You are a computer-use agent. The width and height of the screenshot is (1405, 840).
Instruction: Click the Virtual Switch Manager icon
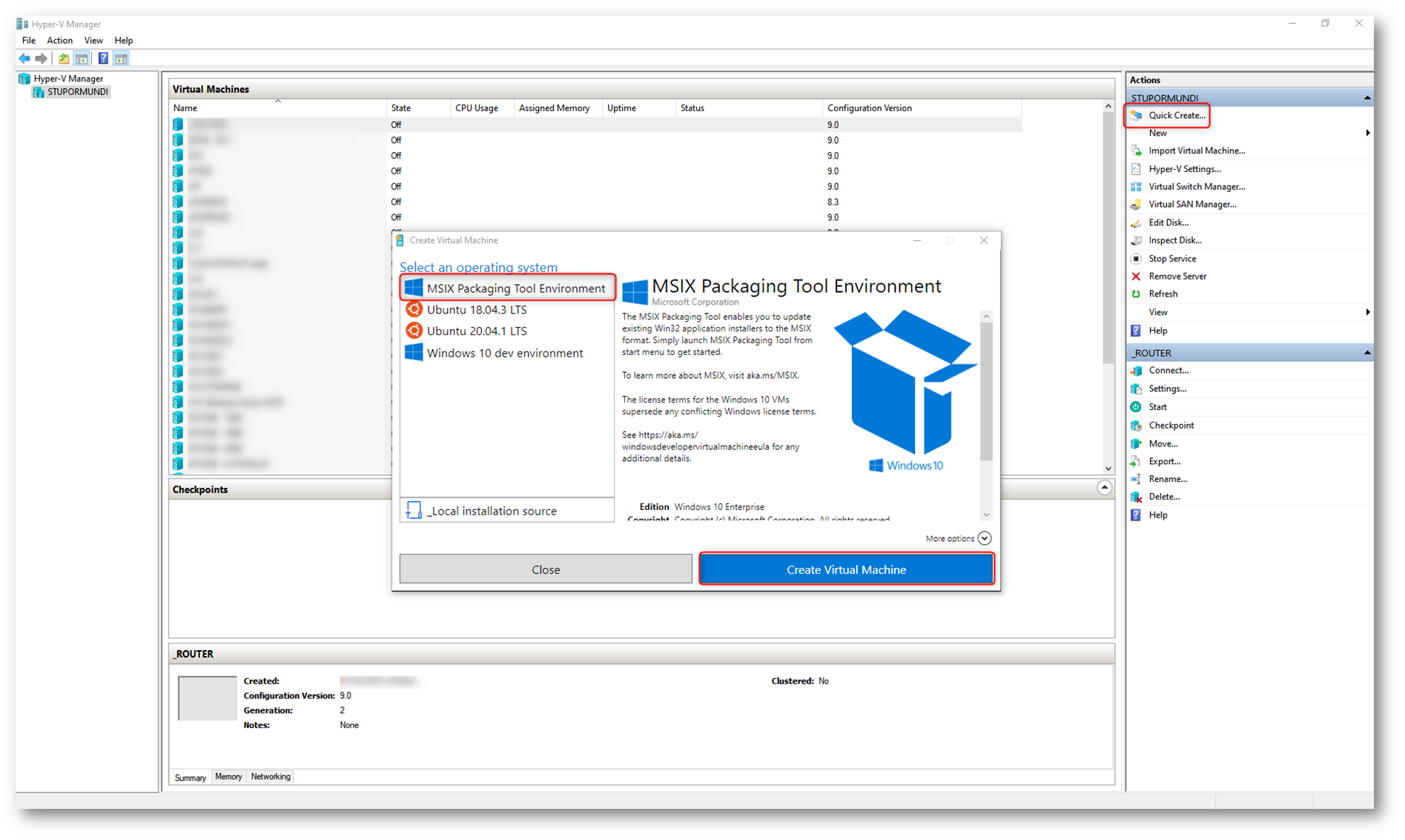click(x=1136, y=187)
